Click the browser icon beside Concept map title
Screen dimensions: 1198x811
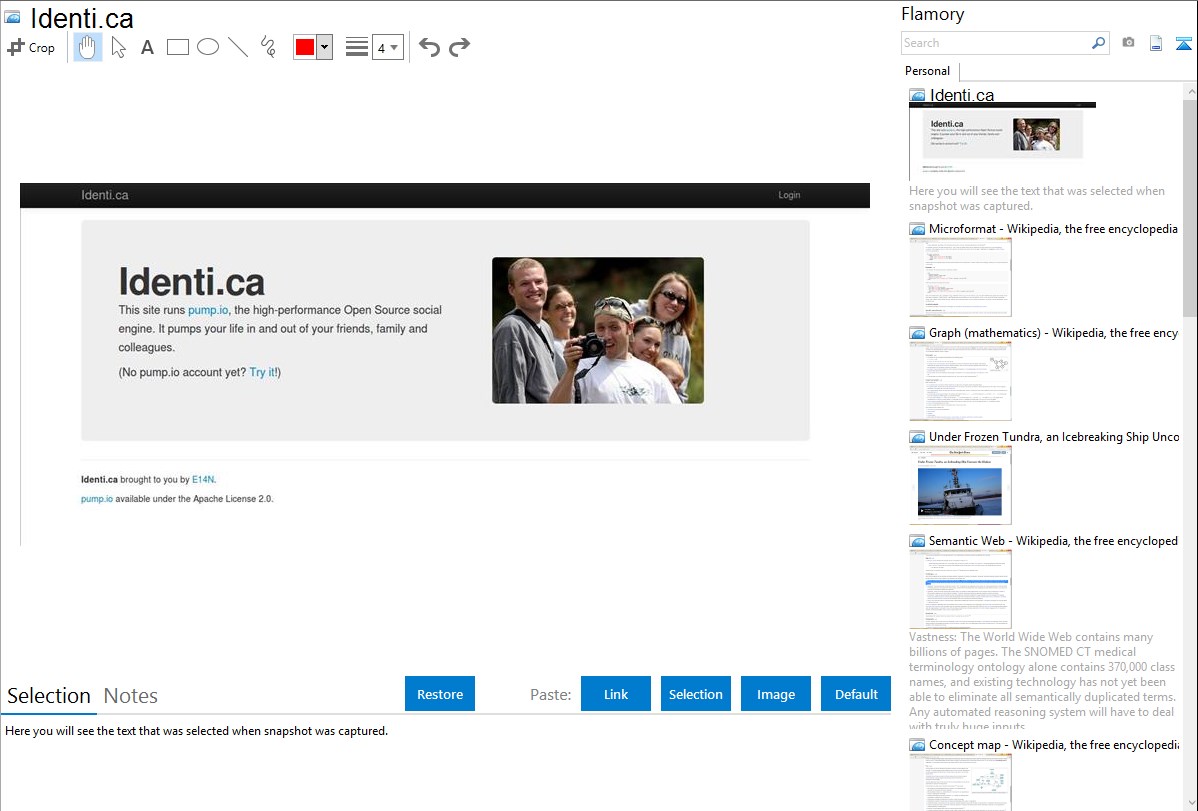point(917,745)
